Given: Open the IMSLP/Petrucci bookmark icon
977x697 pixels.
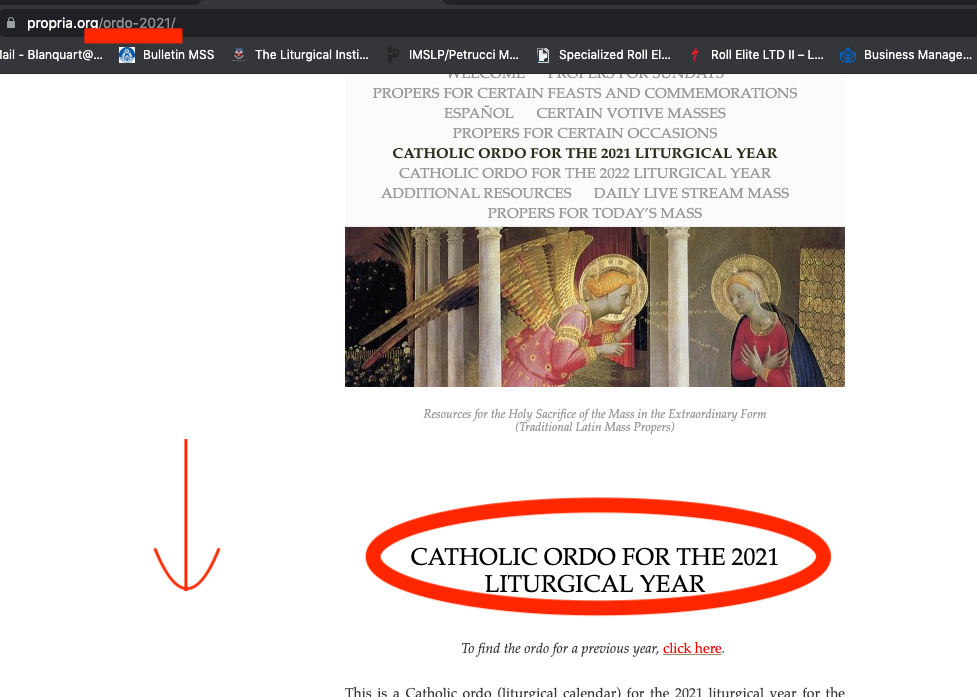Looking at the screenshot, I should pyautogui.click(x=393, y=55).
